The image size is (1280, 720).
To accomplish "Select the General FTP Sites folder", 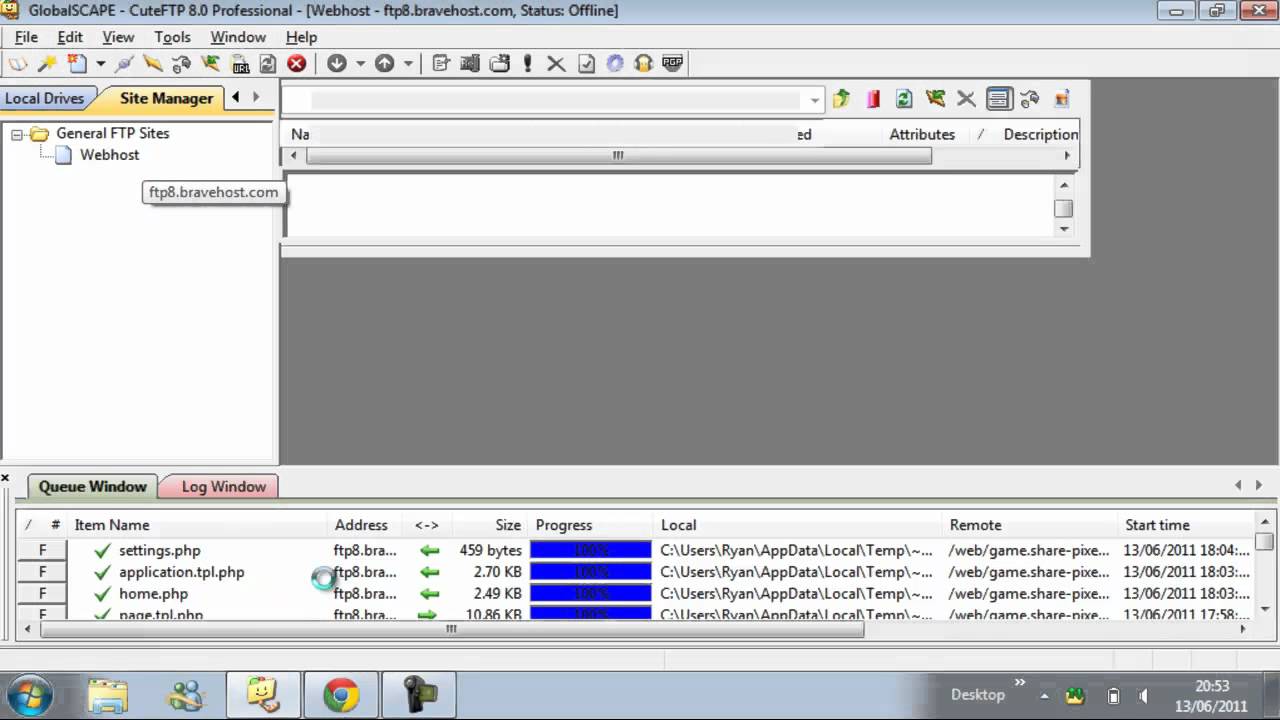I will 112,133.
